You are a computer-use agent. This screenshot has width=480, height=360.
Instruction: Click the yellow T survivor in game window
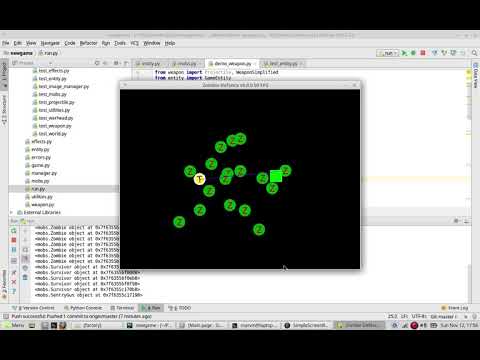coord(199,179)
